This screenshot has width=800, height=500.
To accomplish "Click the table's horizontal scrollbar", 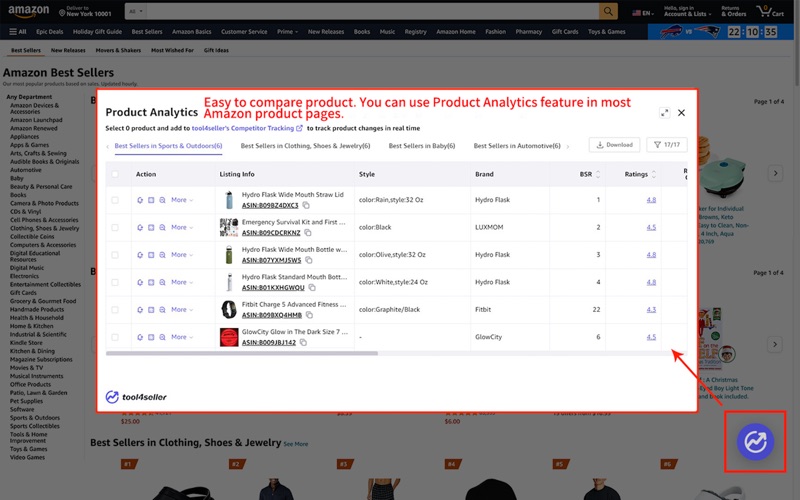I will (x=241, y=353).
